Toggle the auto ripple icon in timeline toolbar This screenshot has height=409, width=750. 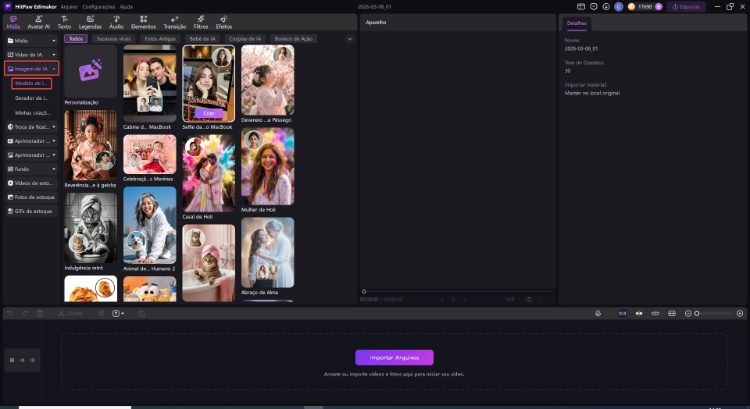coord(639,313)
